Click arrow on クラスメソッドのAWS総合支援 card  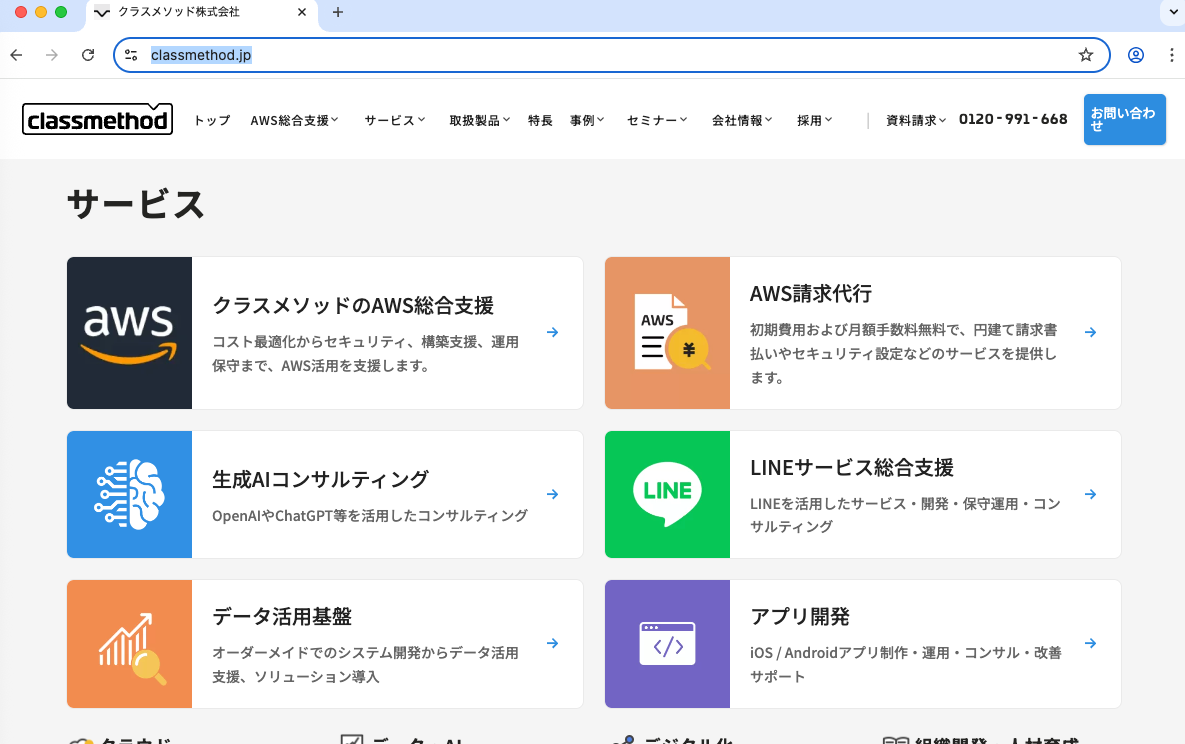(552, 332)
